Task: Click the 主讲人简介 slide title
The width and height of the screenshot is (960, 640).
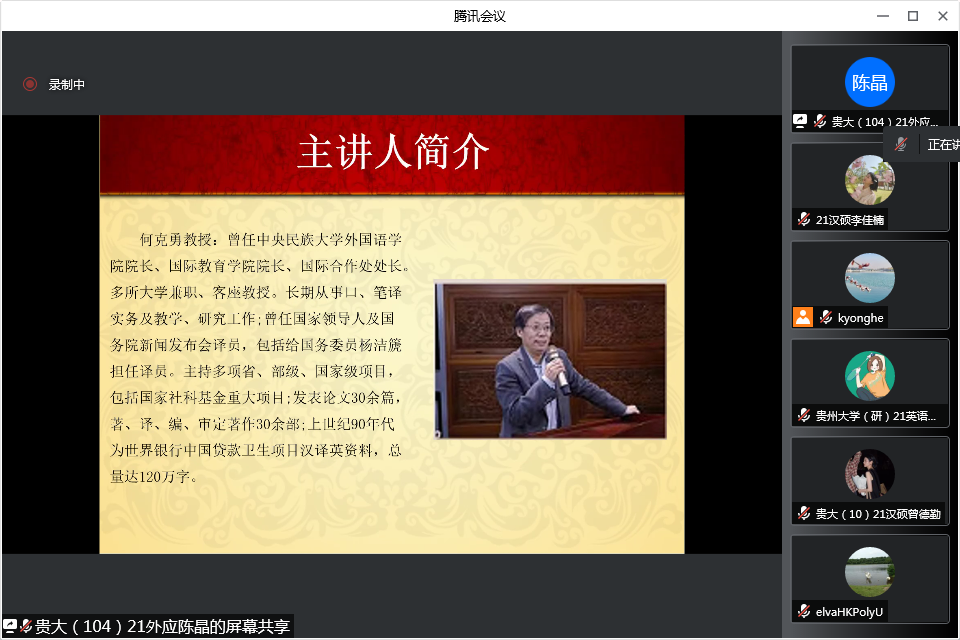Action: [x=393, y=152]
